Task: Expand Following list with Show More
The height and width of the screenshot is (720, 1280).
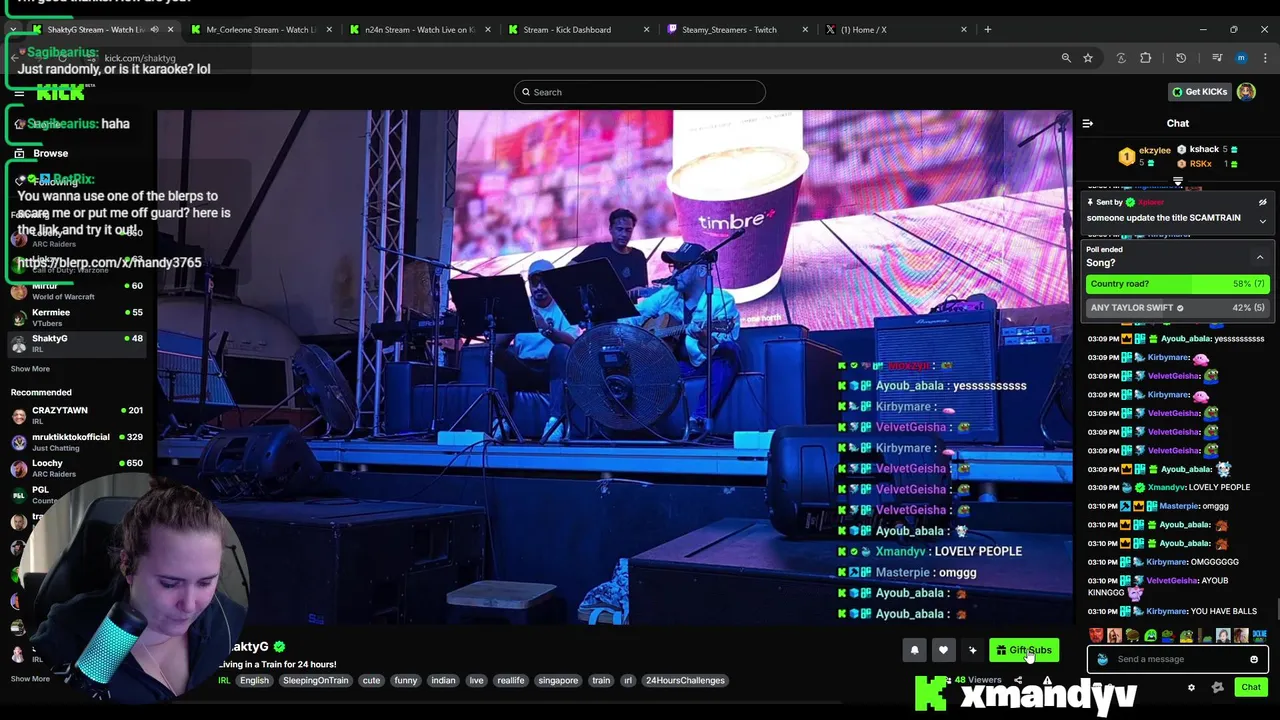Action: (30, 369)
